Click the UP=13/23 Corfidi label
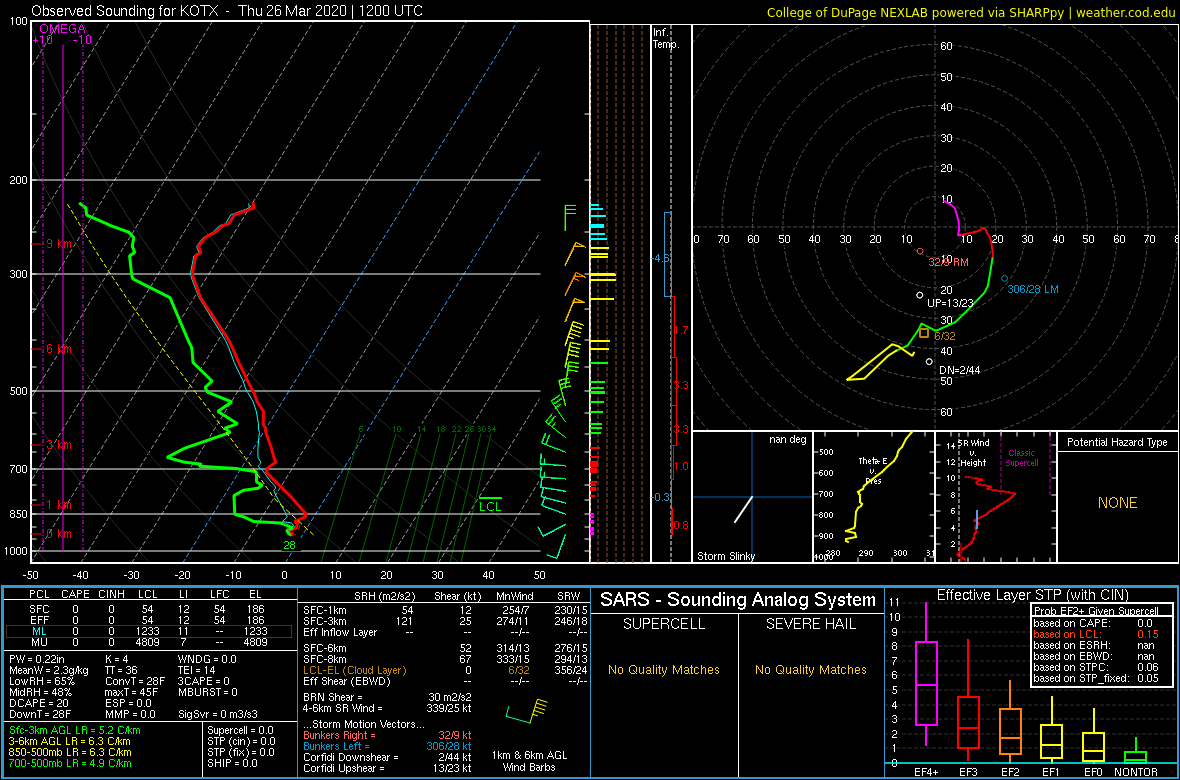 [x=950, y=303]
